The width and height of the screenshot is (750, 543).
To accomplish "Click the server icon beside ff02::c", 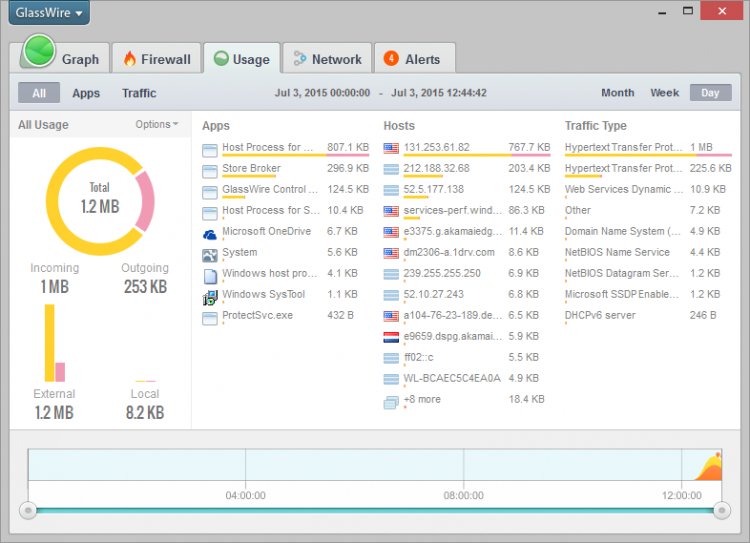I will (391, 358).
